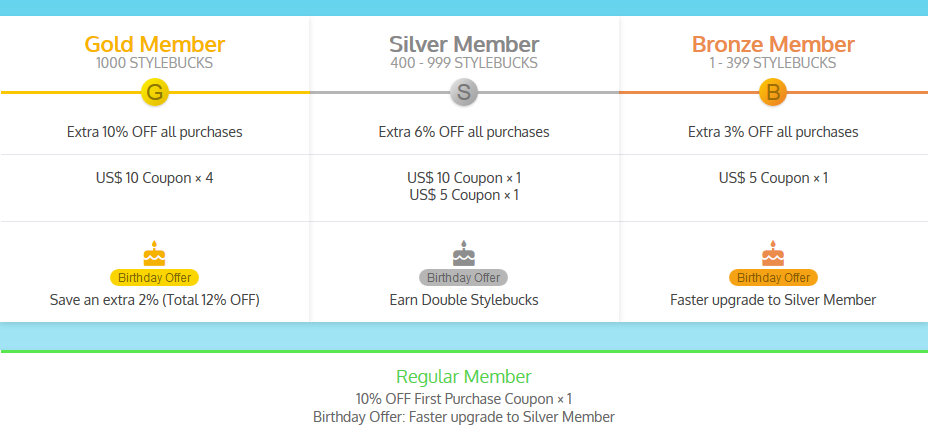Click the silver S medal icon
This screenshot has height=439, width=928.
pos(464,93)
